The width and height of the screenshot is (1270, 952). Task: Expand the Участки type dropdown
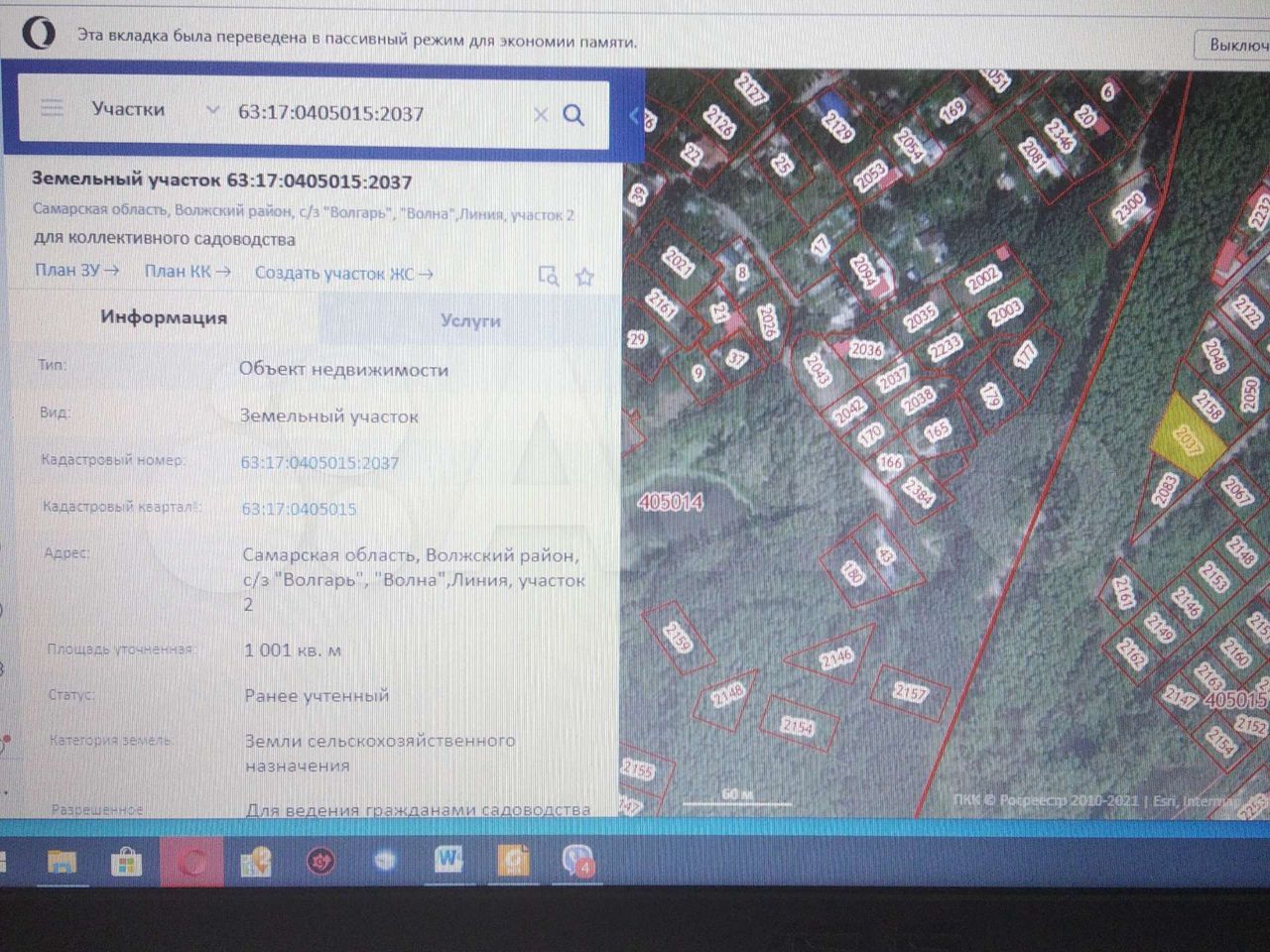(211, 110)
